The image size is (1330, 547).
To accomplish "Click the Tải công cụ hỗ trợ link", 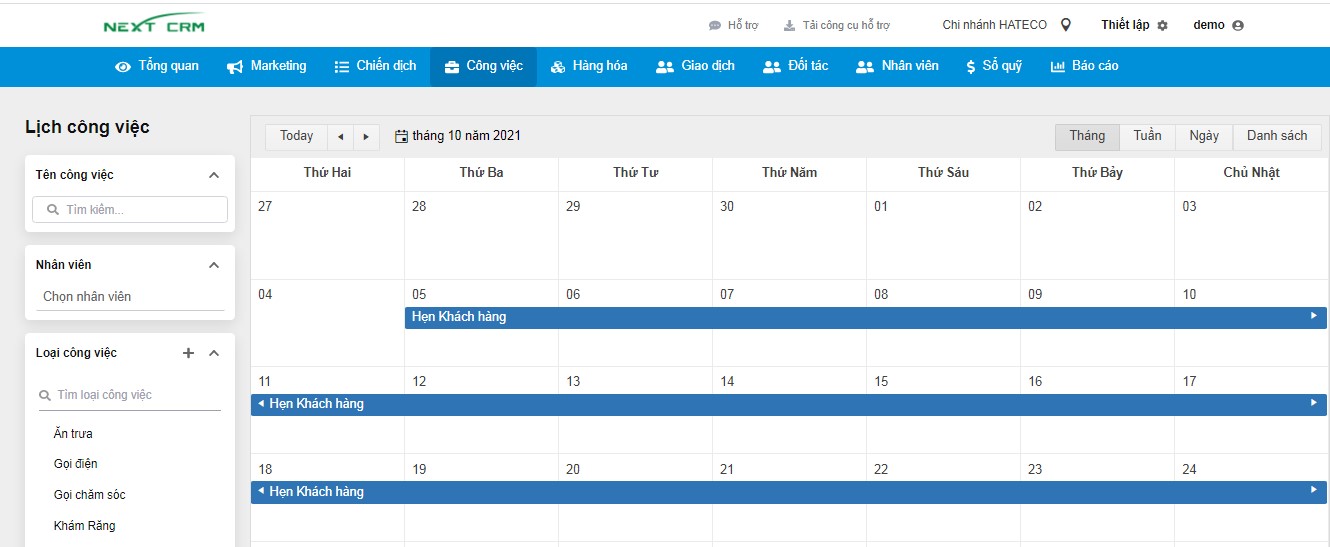I will coord(836,26).
